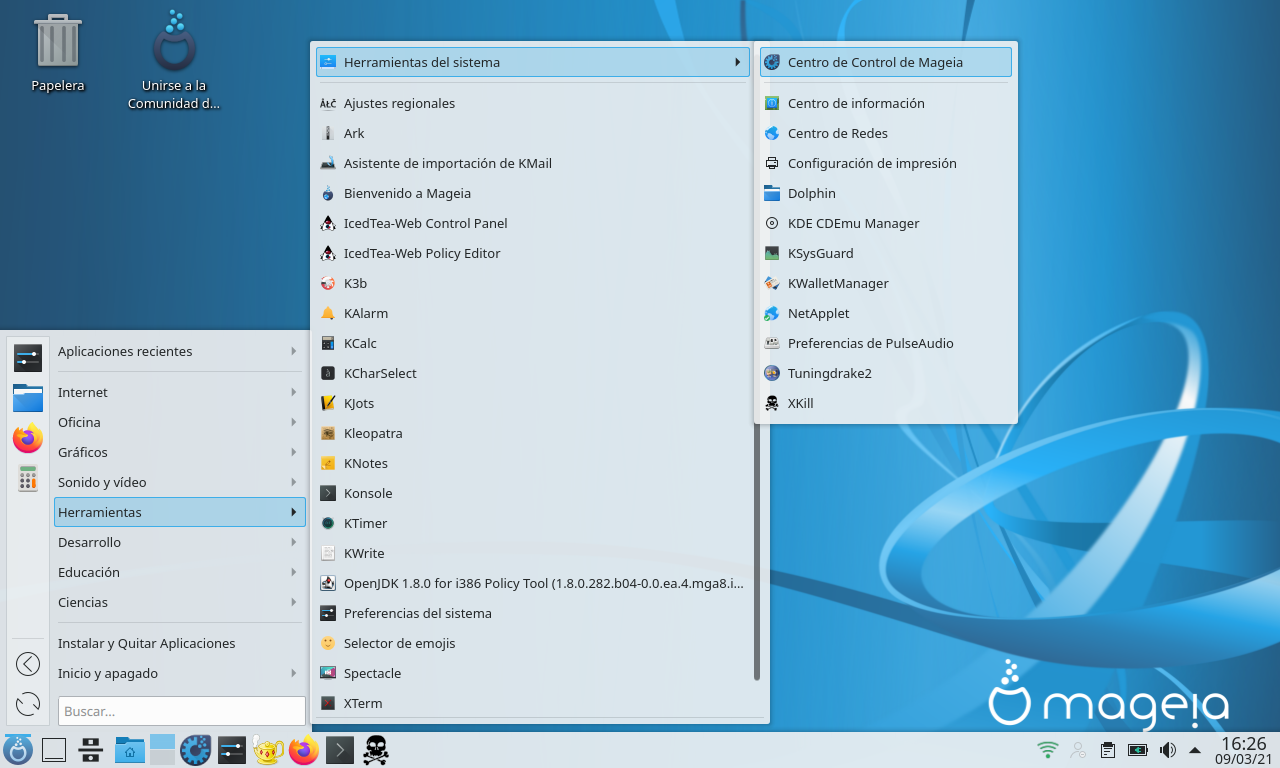The width and height of the screenshot is (1280, 768).
Task: Select the Herramientas menu category
Action: click(179, 512)
